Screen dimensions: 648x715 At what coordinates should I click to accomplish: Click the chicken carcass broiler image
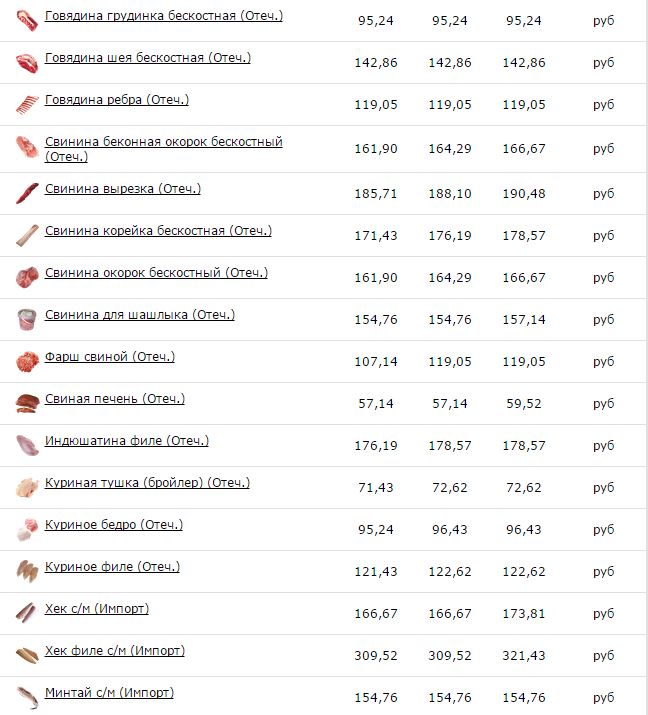click(27, 487)
